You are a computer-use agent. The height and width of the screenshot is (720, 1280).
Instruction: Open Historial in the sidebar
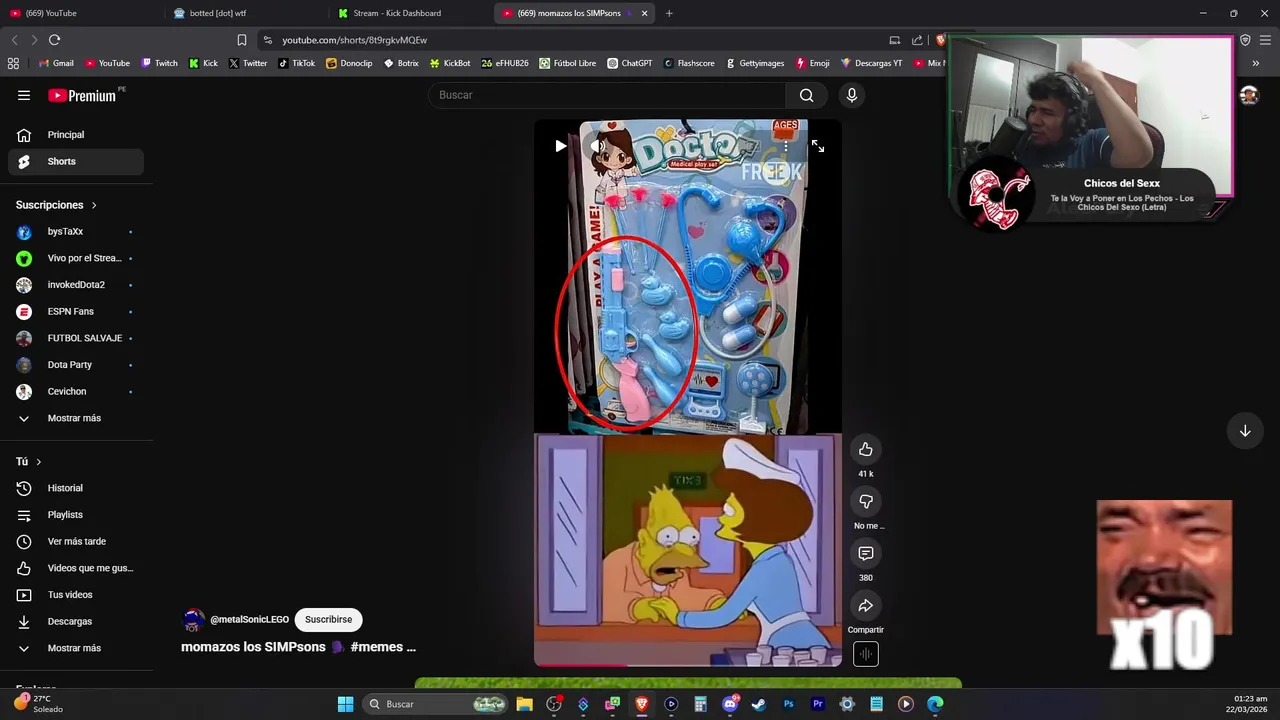(x=76, y=488)
